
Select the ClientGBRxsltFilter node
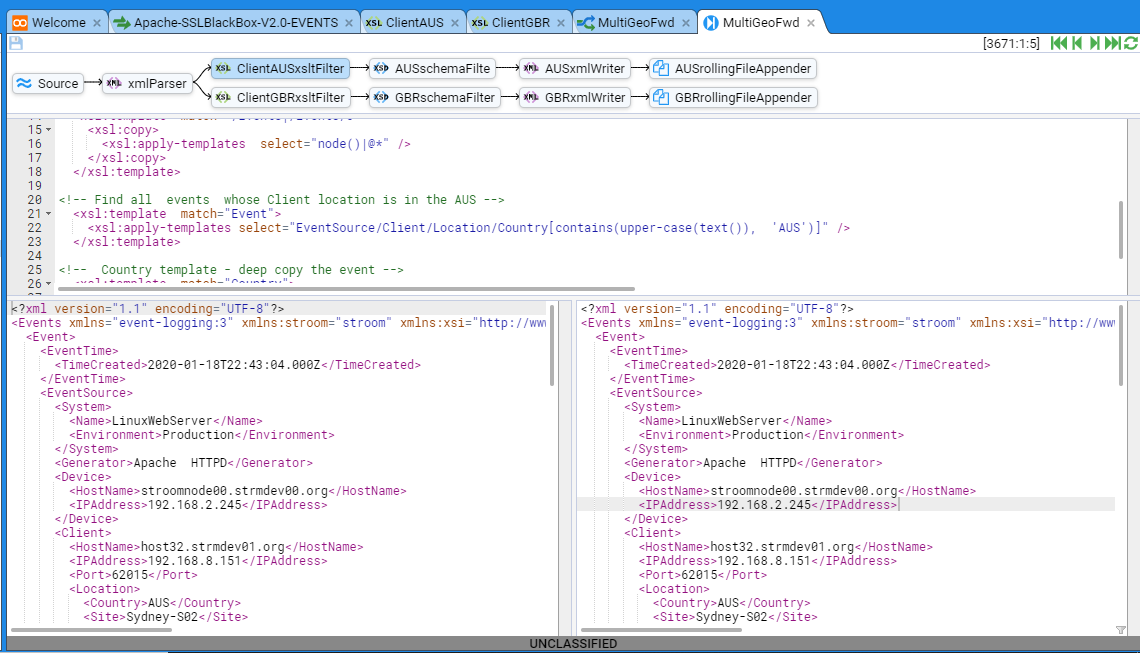(x=280, y=98)
